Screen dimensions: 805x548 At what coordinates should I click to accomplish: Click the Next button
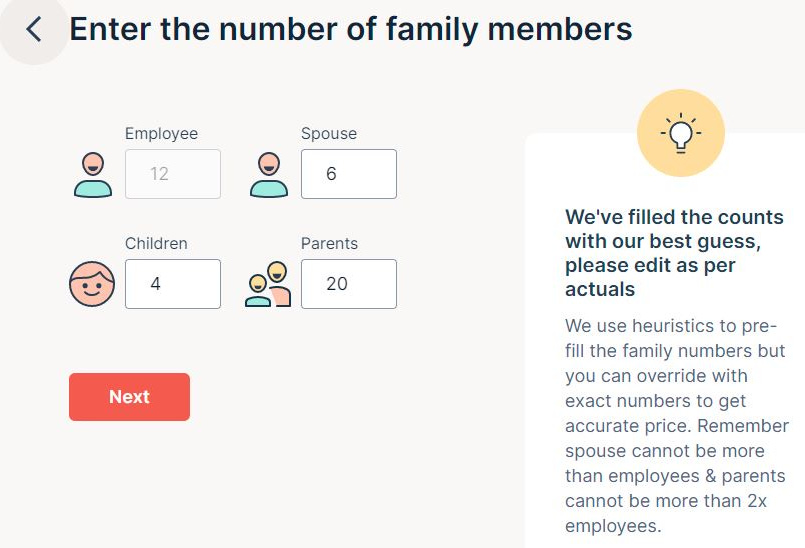[x=129, y=397]
